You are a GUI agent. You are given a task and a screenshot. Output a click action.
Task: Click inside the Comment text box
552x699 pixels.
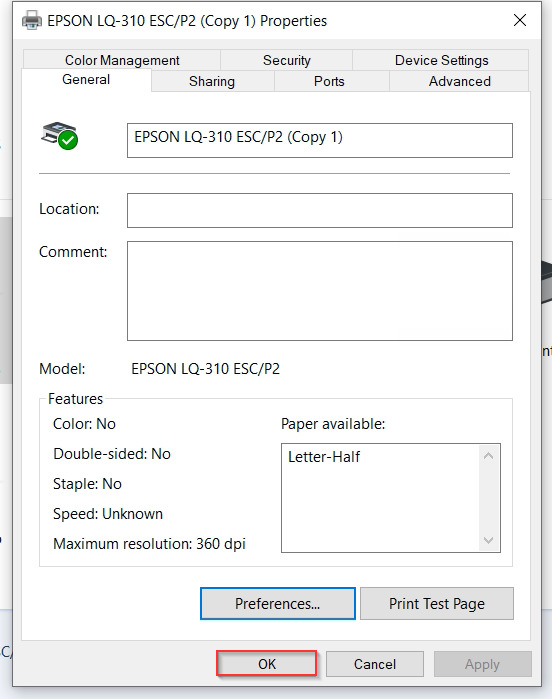pos(320,291)
